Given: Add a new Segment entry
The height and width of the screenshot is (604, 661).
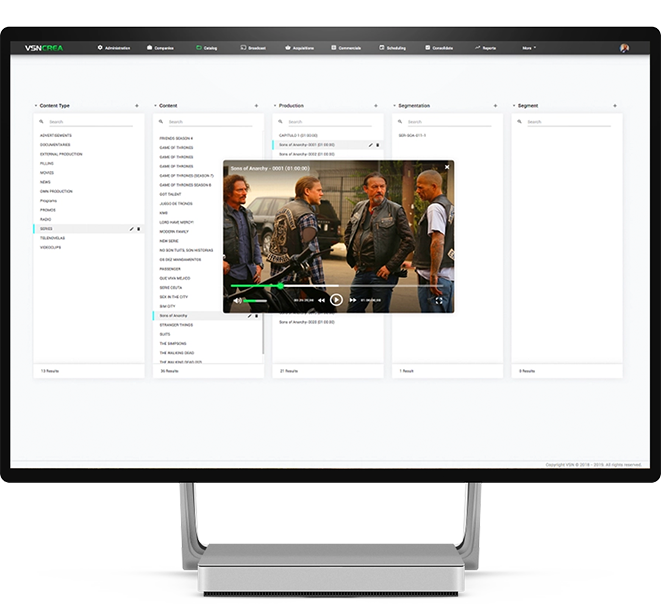Looking at the screenshot, I should point(615,106).
